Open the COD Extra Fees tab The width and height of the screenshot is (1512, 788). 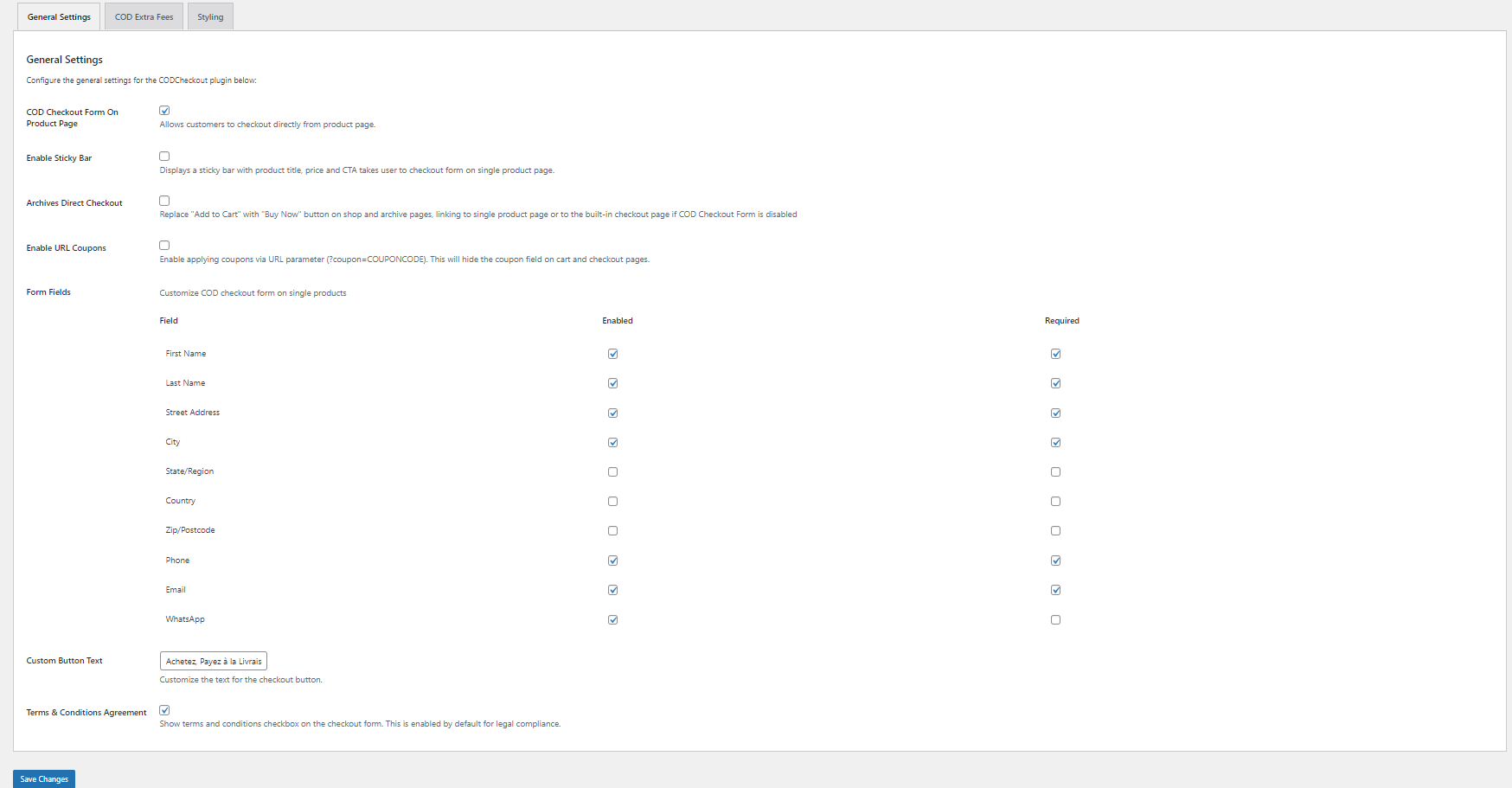(x=144, y=16)
